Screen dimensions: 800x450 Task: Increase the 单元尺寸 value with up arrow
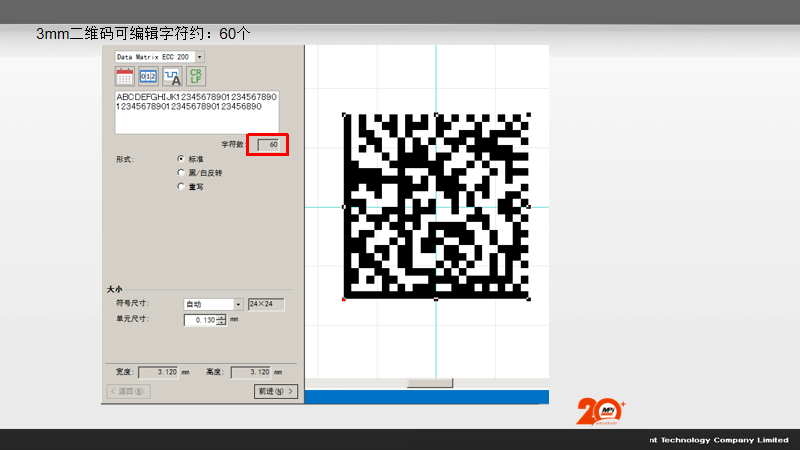click(x=221, y=317)
